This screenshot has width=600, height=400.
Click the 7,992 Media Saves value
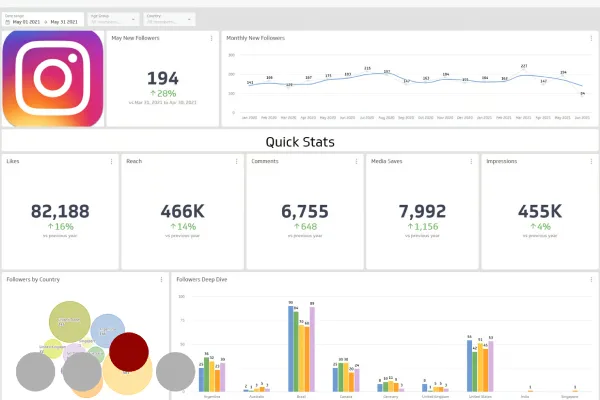coord(422,211)
